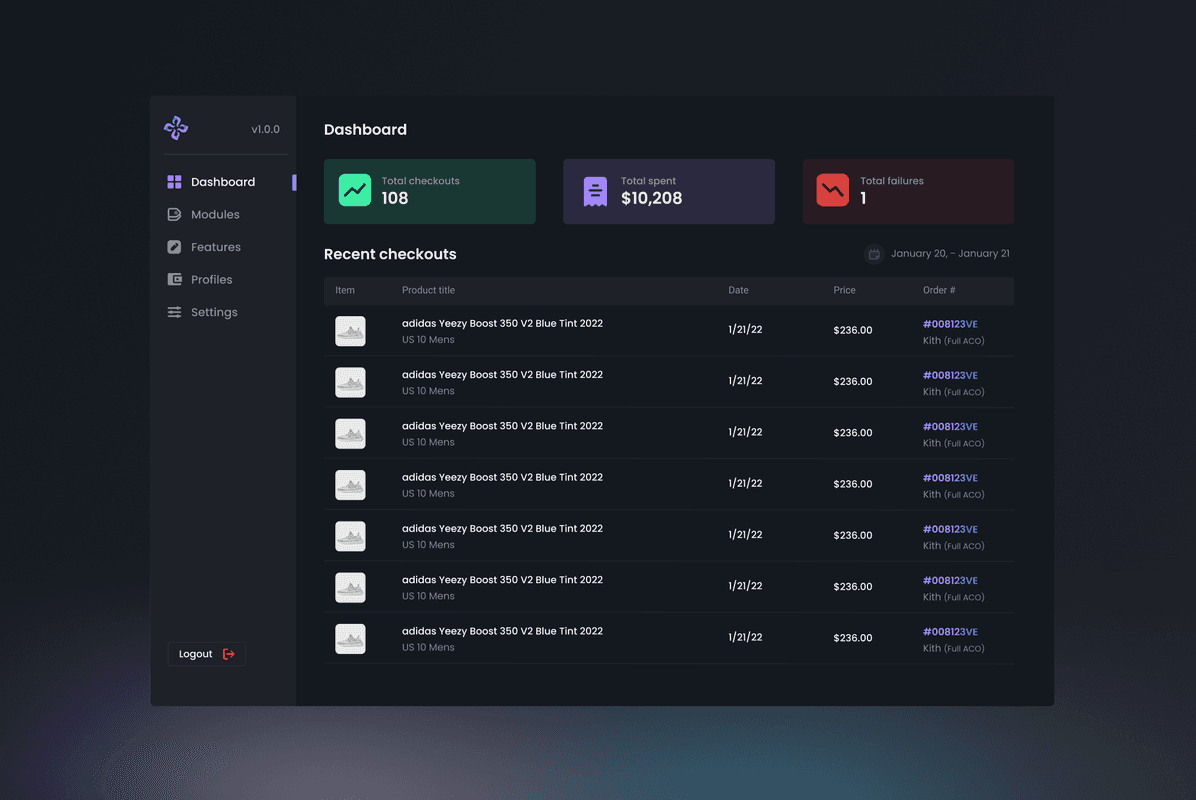Open Features via its pencil icon
This screenshot has height=800, width=1196.
point(172,246)
